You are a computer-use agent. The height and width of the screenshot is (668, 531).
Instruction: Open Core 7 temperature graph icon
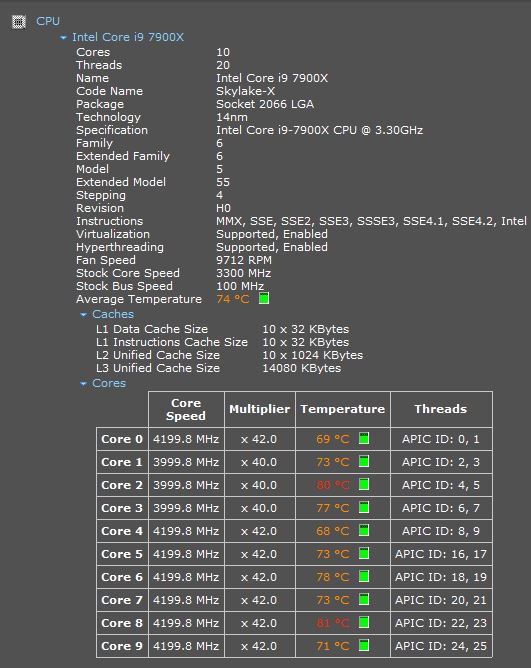[x=364, y=599]
